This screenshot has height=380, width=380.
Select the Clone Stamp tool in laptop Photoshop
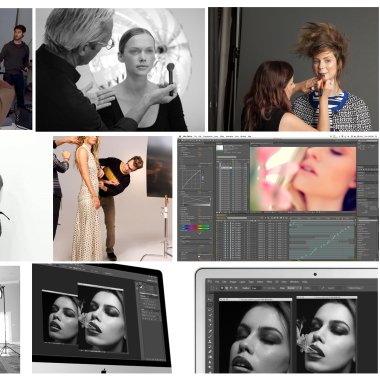click(210, 342)
